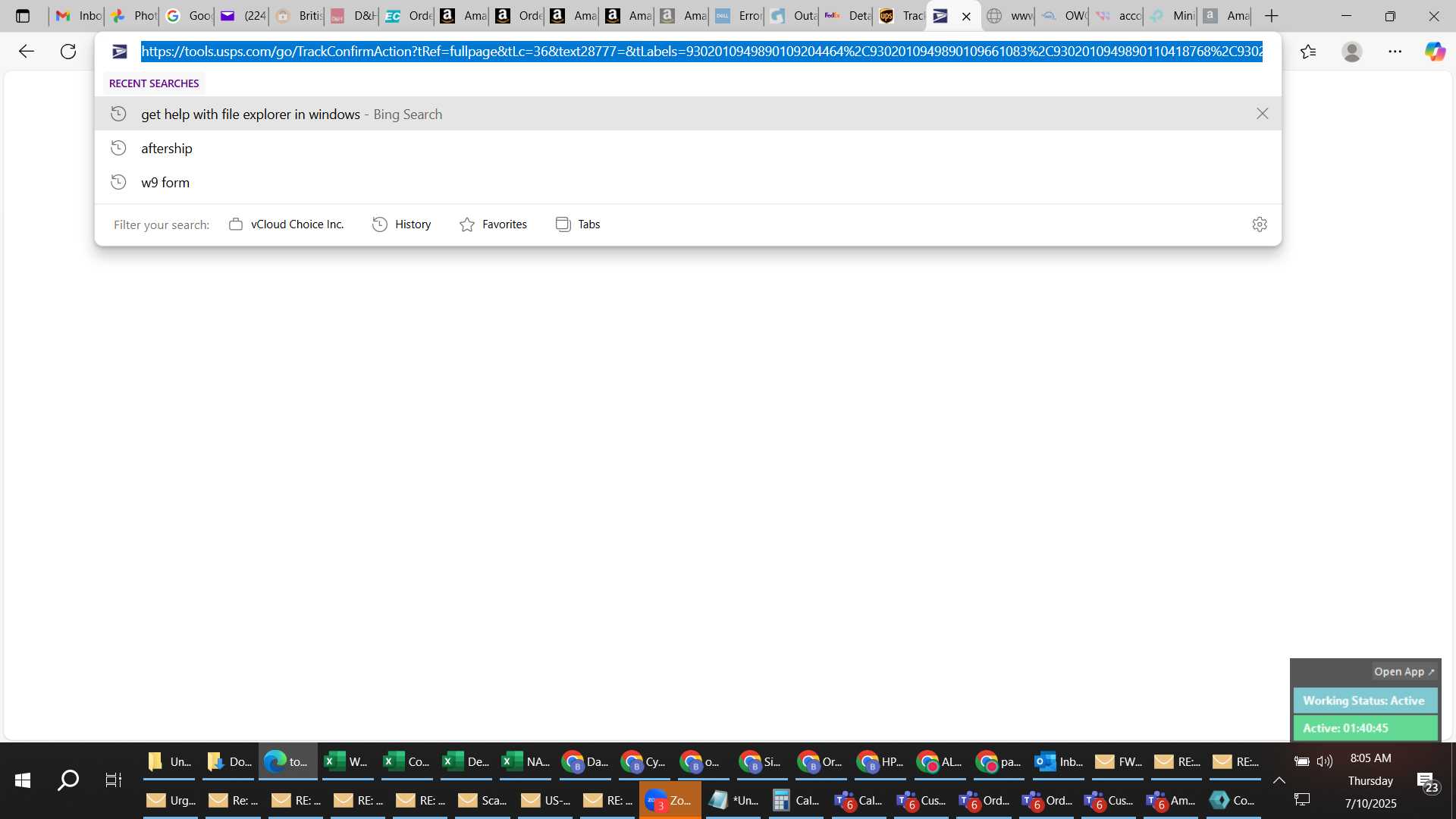
Task: Reload the page with the refresh icon
Action: (x=68, y=52)
